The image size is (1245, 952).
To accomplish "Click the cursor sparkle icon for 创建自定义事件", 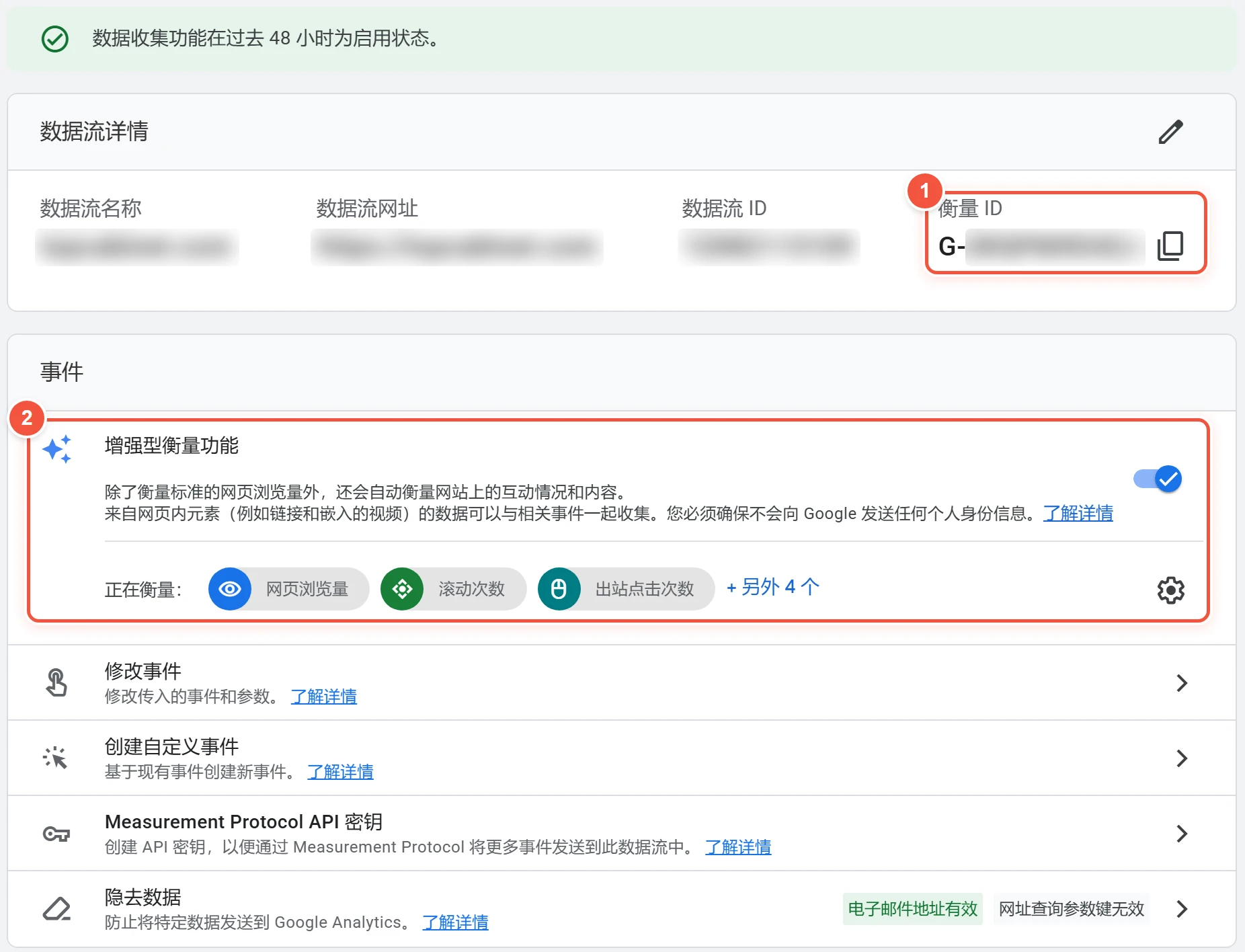I will click(56, 758).
